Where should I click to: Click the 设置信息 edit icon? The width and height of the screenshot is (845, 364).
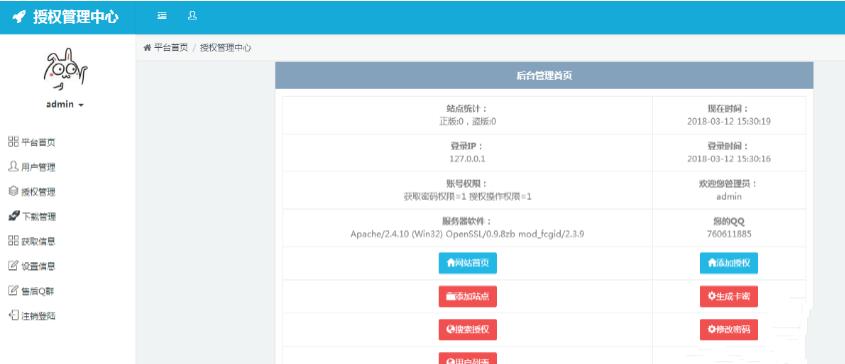point(13,265)
